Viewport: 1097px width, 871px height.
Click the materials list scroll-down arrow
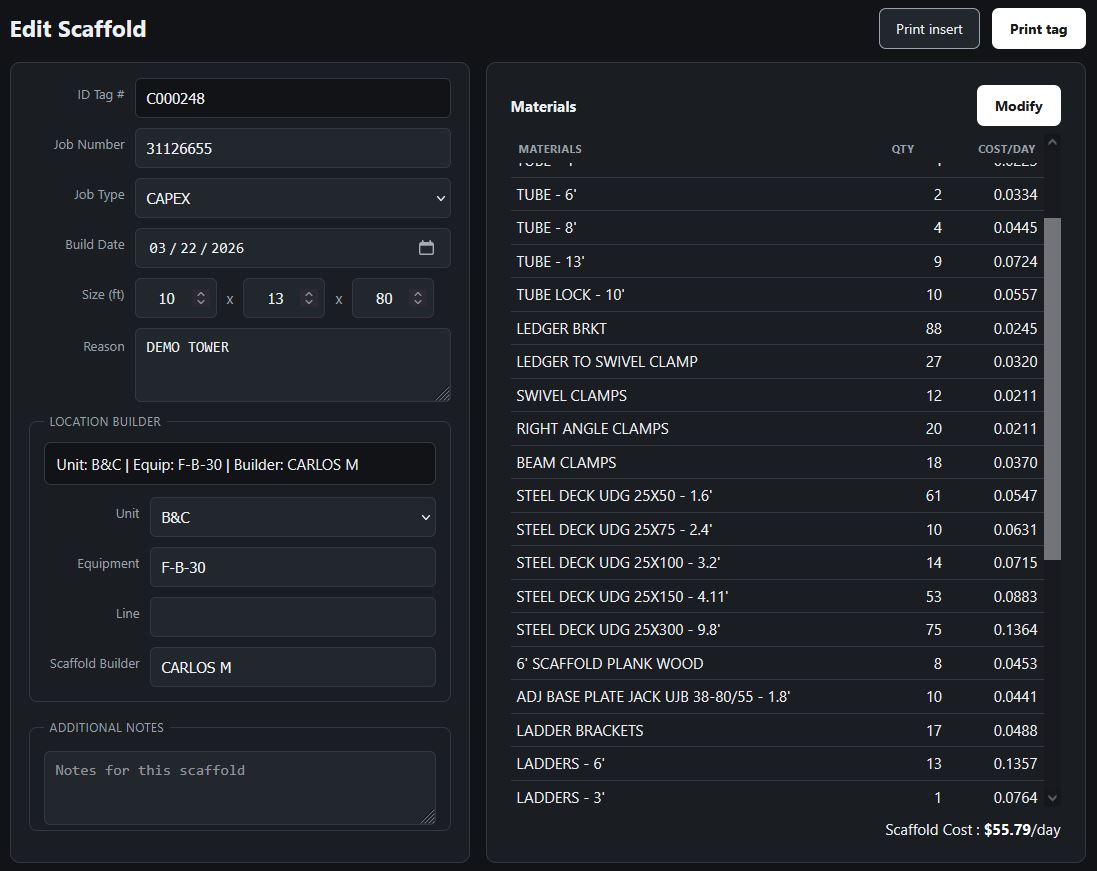pos(1052,798)
